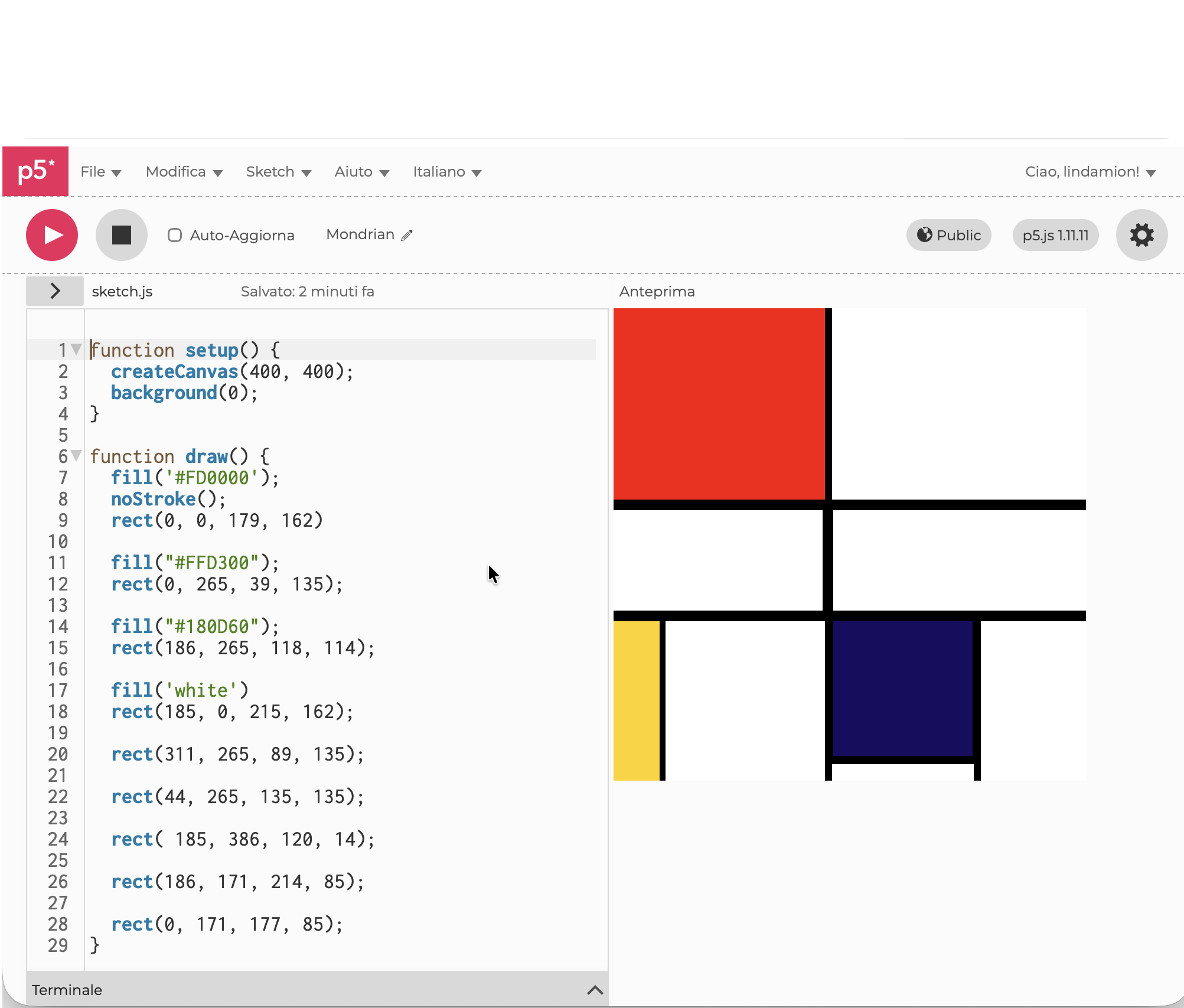This screenshot has height=1008, width=1184.
Task: Click the globe icon in Public badge
Action: pyautogui.click(x=924, y=234)
